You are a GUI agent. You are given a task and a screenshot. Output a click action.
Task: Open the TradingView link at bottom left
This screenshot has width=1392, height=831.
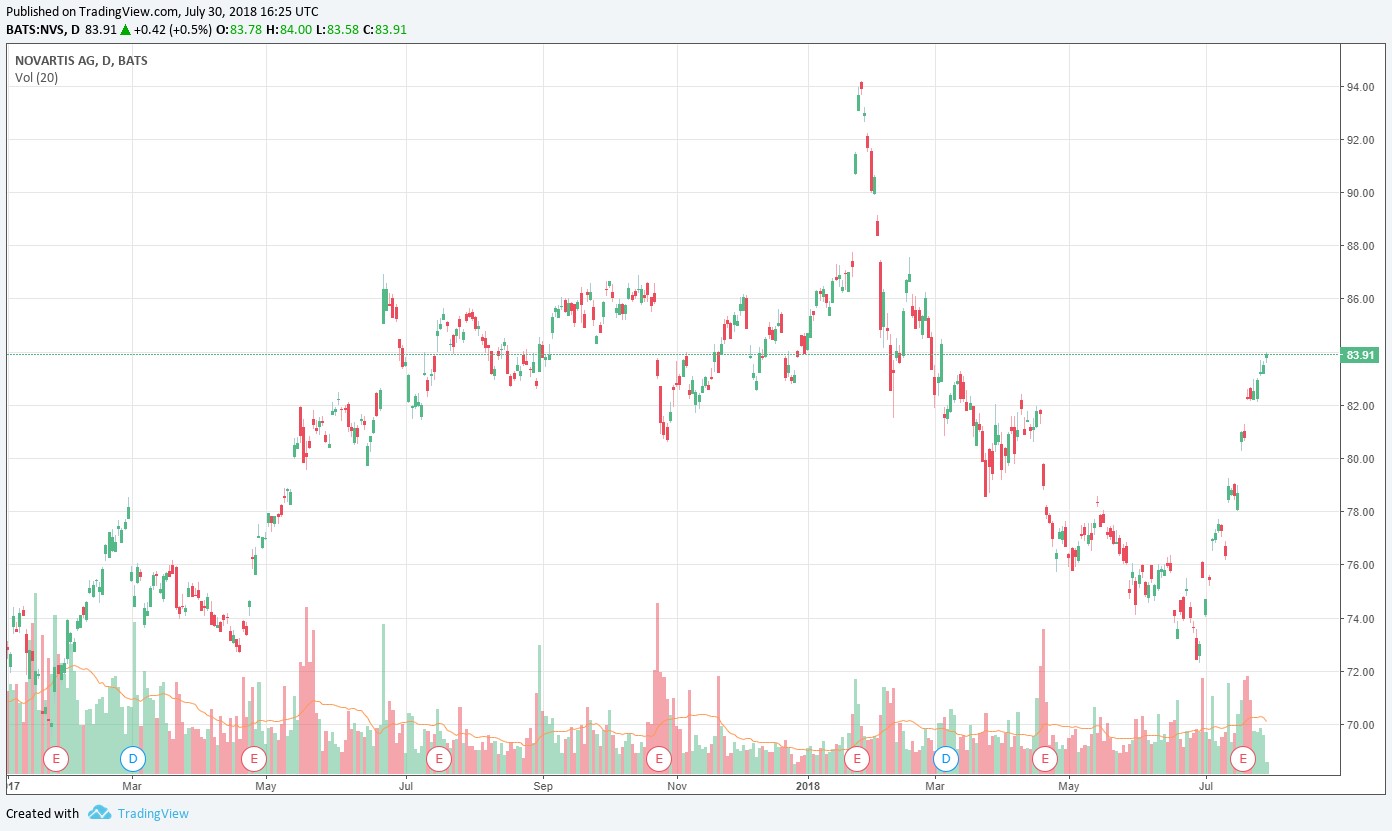tap(152, 813)
